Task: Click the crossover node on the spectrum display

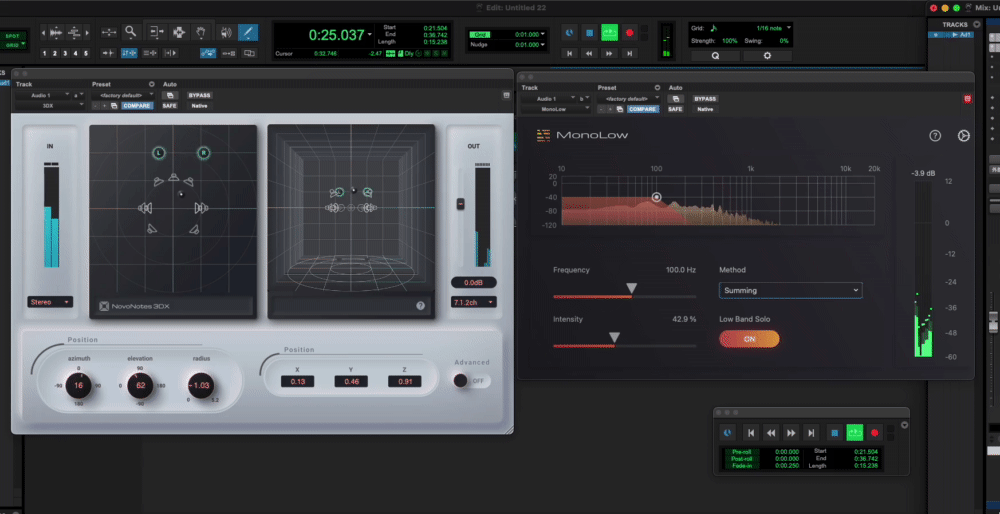Action: [x=656, y=197]
